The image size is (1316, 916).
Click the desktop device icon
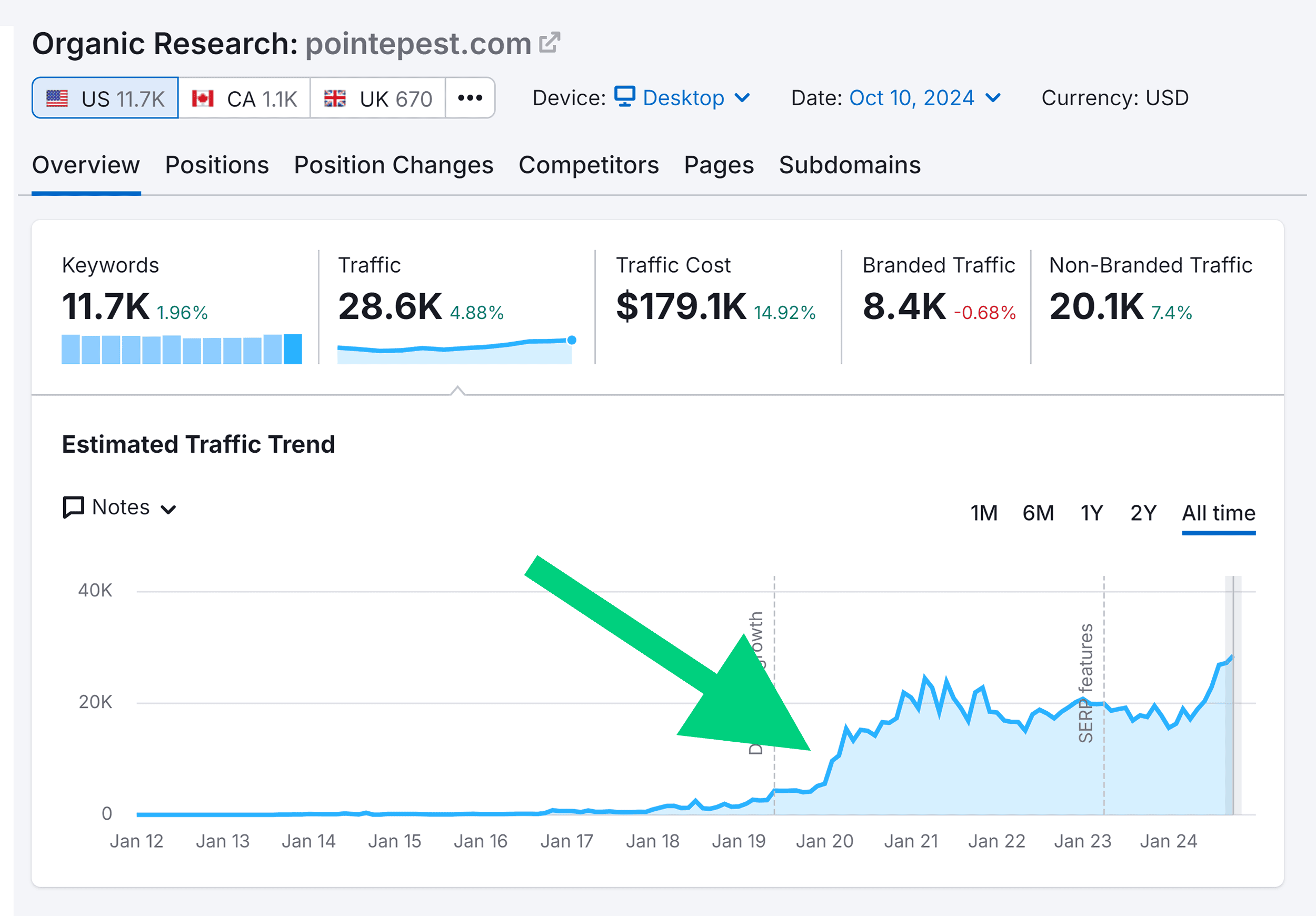point(624,97)
